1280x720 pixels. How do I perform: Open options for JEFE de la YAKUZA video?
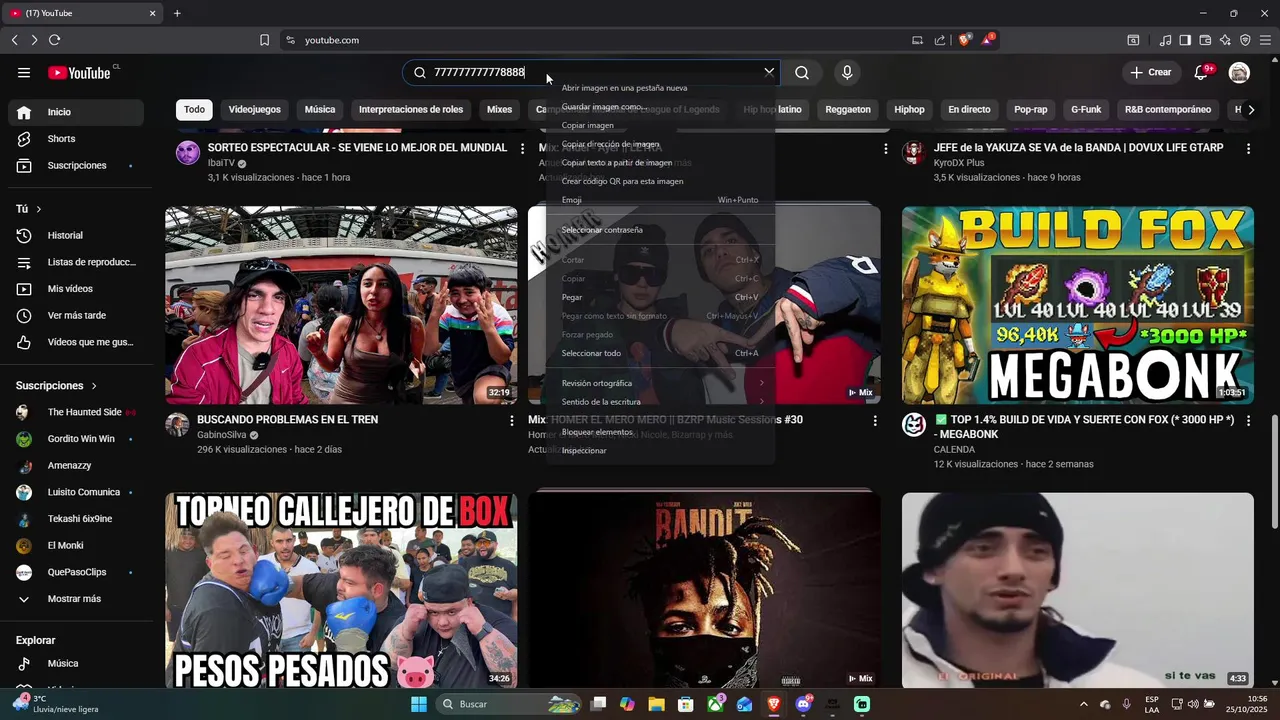click(1248, 148)
